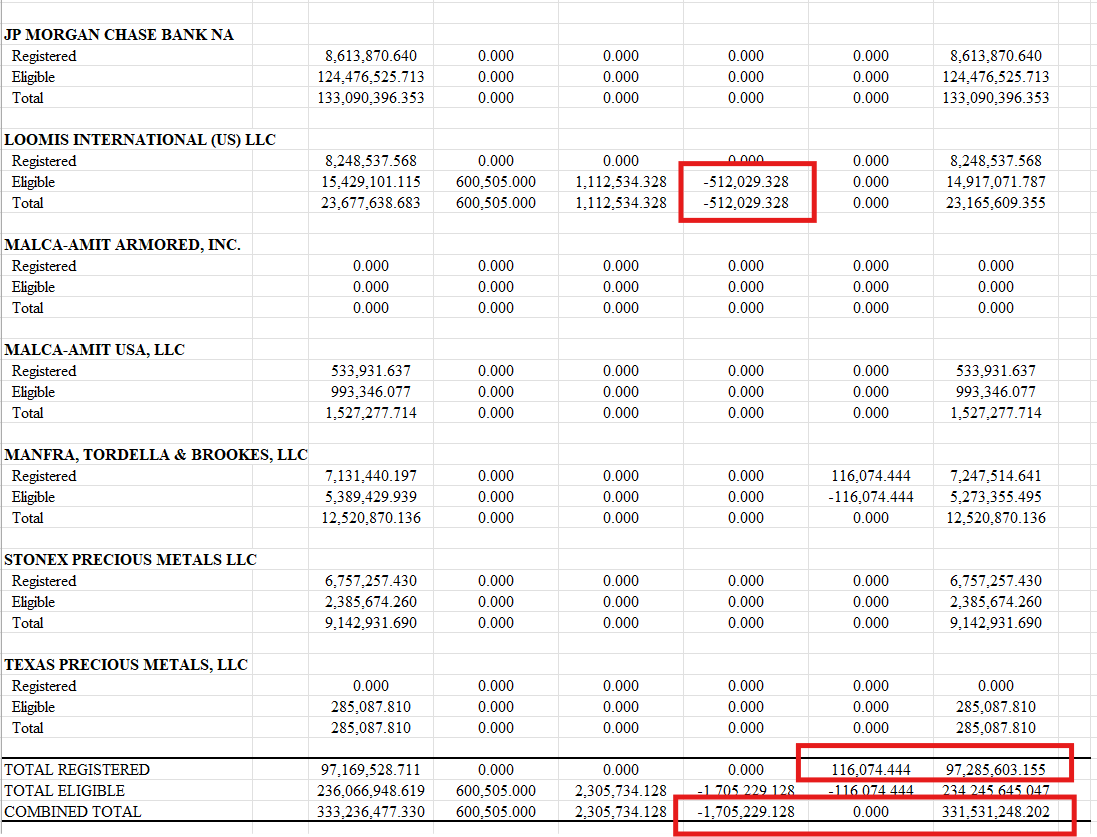Click JP Morgan Total closing value 133,090,396.353
Screen dimensions: 1097x837
996,98
